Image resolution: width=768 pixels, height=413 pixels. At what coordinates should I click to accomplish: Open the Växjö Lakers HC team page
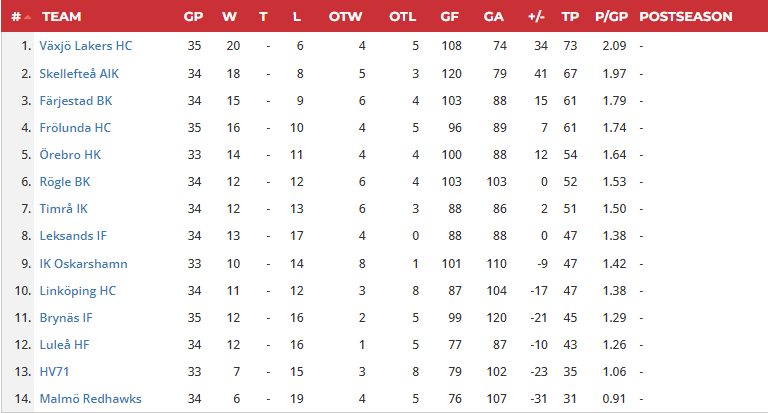pos(86,46)
